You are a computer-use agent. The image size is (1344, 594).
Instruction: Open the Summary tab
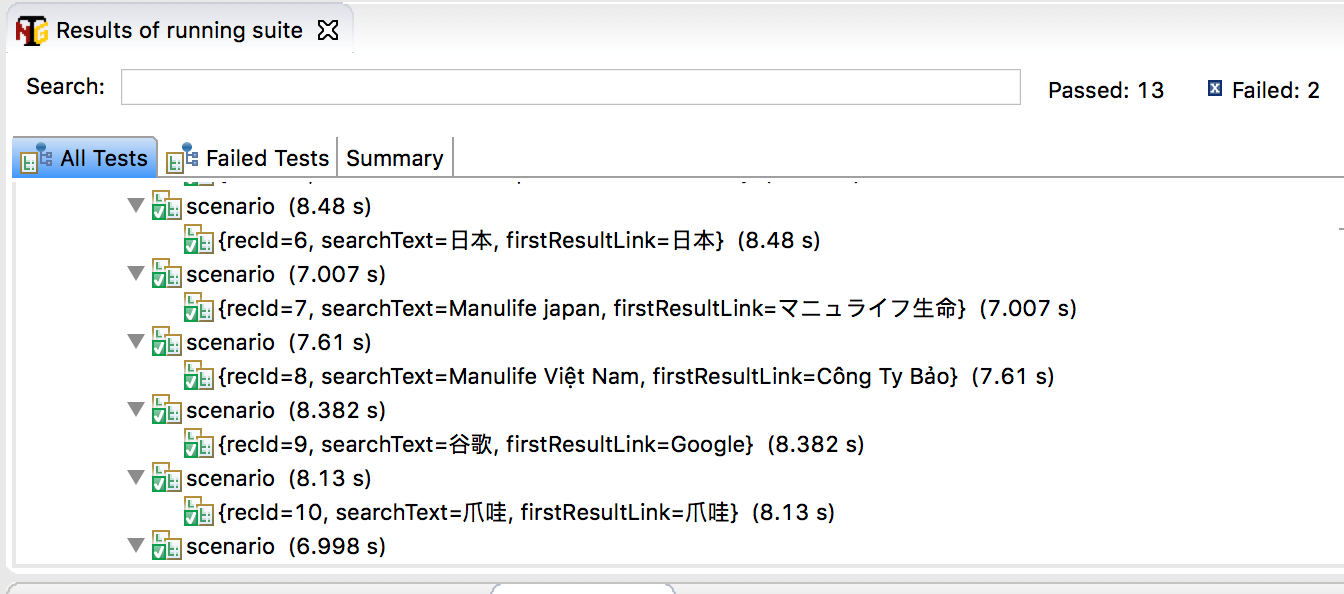click(395, 157)
